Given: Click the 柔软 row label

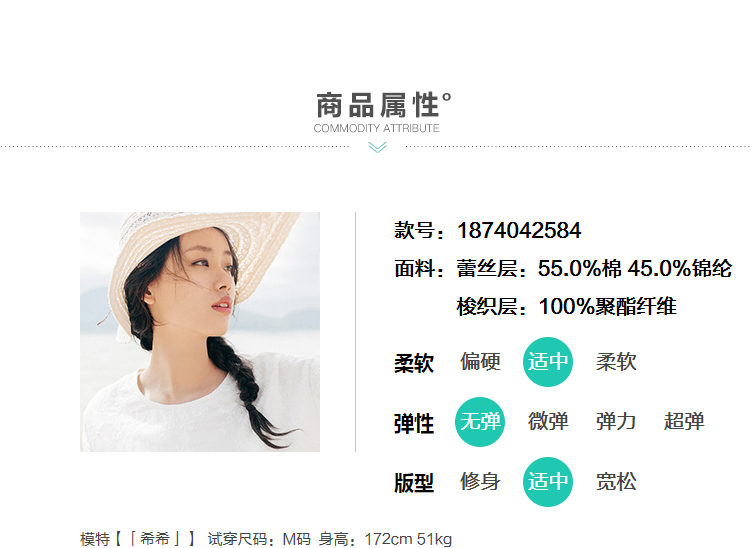Looking at the screenshot, I should pos(414,363).
